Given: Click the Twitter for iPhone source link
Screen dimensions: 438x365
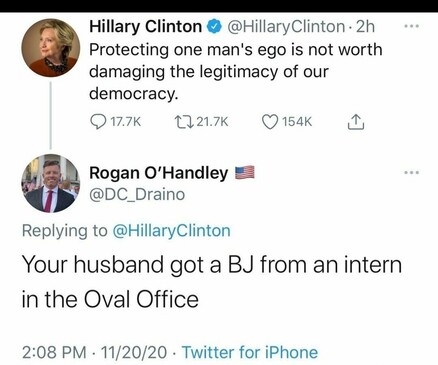Looking at the screenshot, I should [x=250, y=352].
